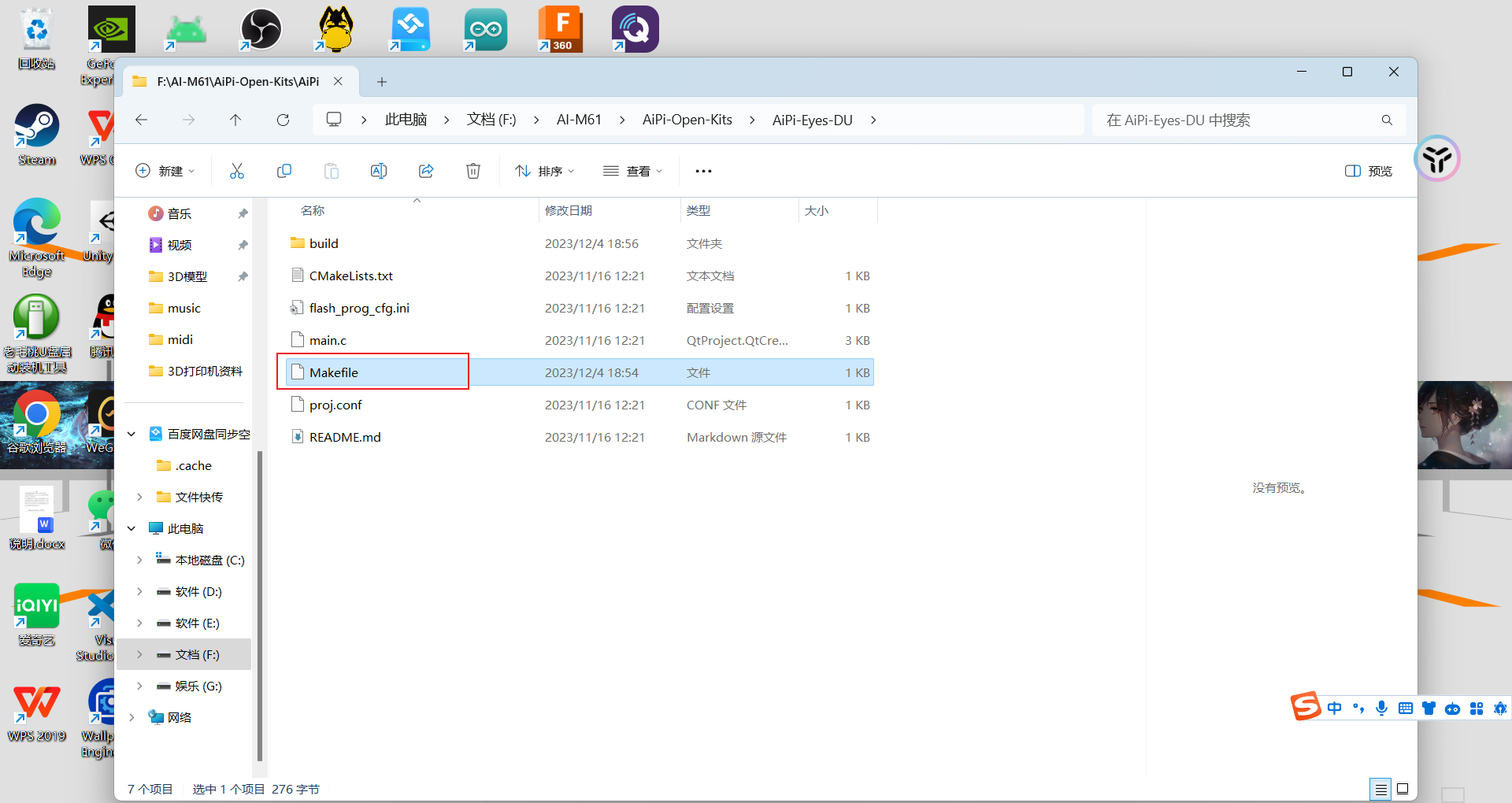Click AiPi-Open-Kits in the address breadcrumb
The height and width of the screenshot is (803, 1512).
[687, 120]
